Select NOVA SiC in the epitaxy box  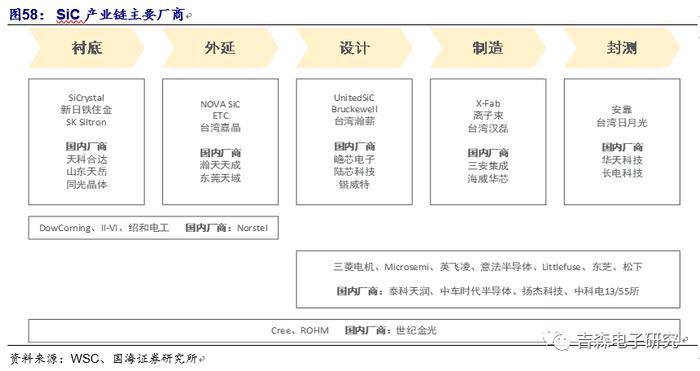[x=220, y=104]
